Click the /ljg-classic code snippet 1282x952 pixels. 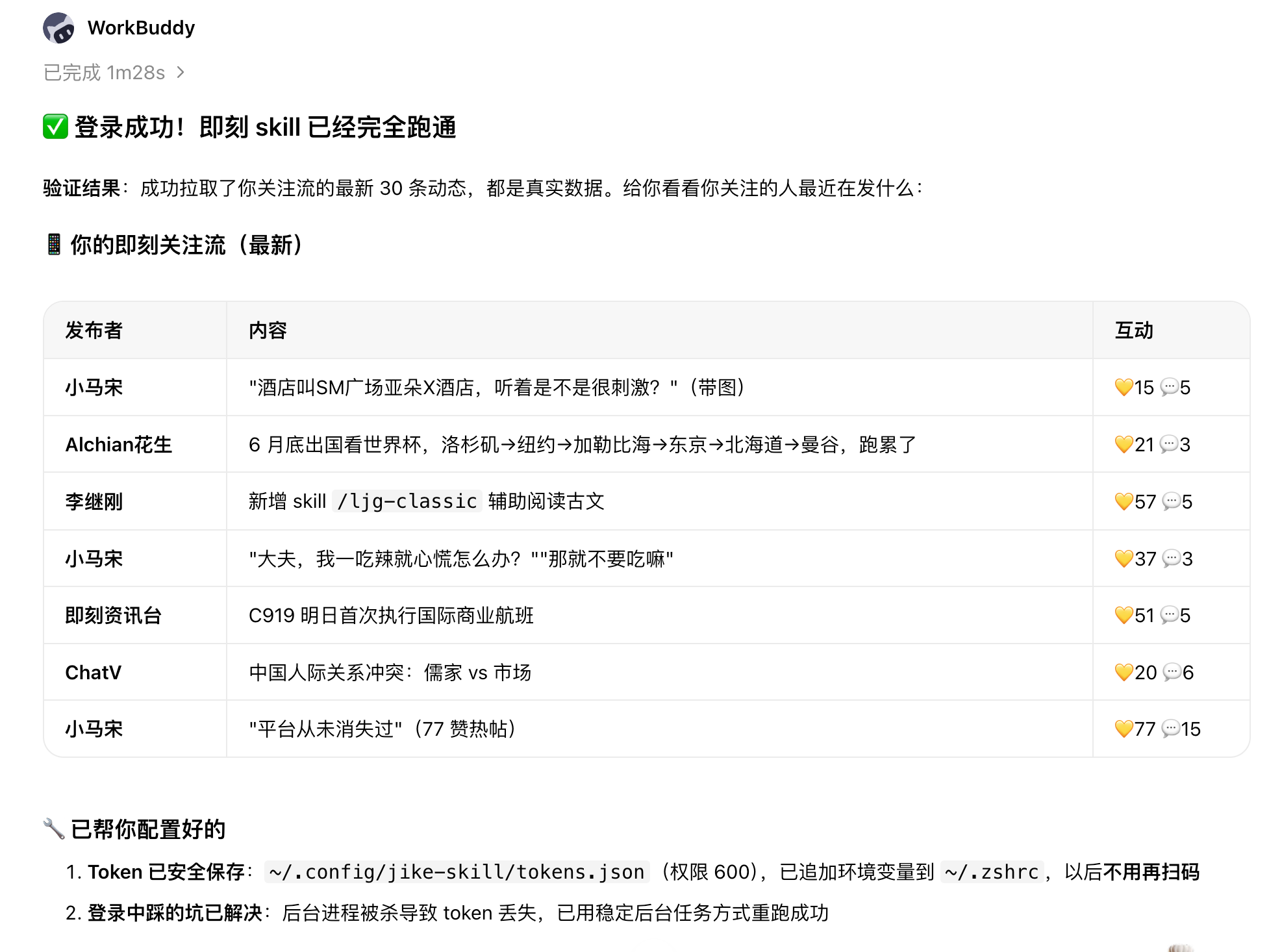coord(407,501)
